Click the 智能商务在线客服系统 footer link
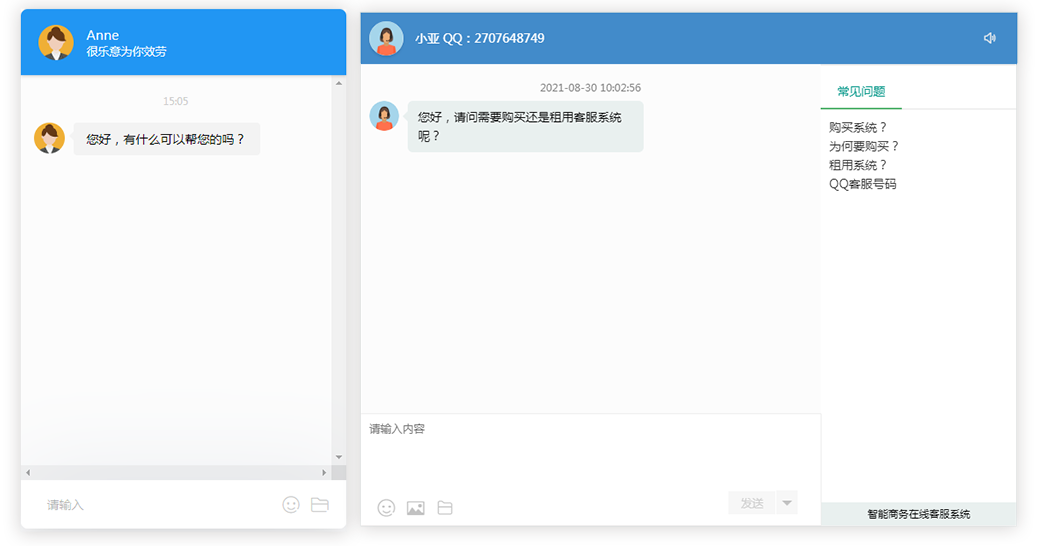 918,514
